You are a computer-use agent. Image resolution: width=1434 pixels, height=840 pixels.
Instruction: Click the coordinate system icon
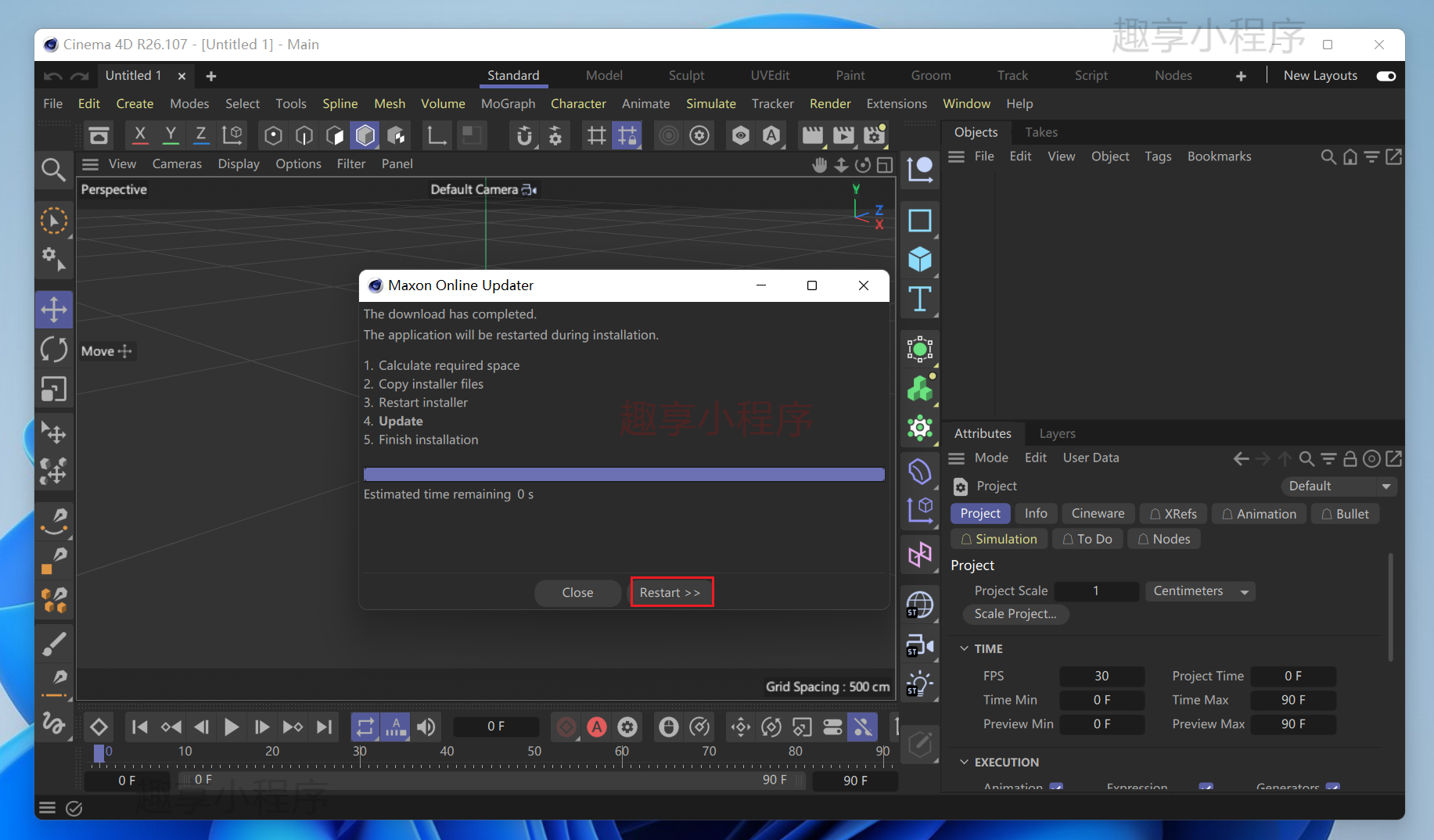232,135
